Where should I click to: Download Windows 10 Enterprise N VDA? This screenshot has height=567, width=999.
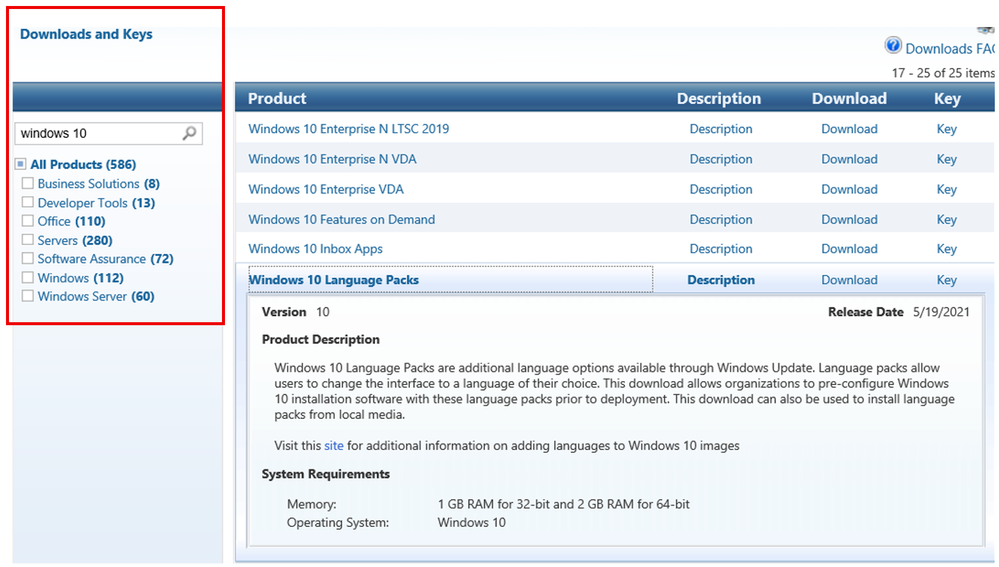[849, 159]
